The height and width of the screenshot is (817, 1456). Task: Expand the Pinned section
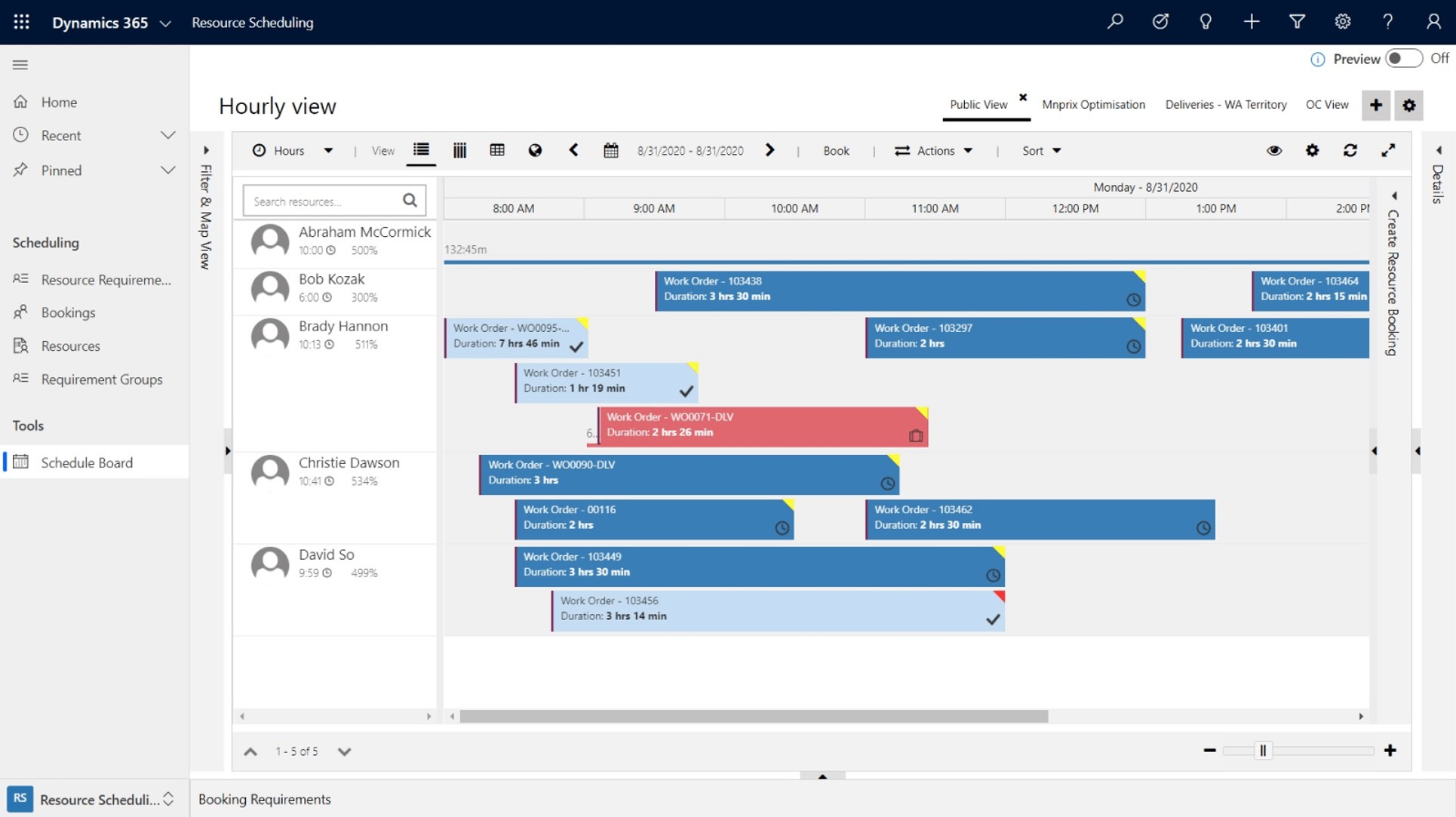167,170
